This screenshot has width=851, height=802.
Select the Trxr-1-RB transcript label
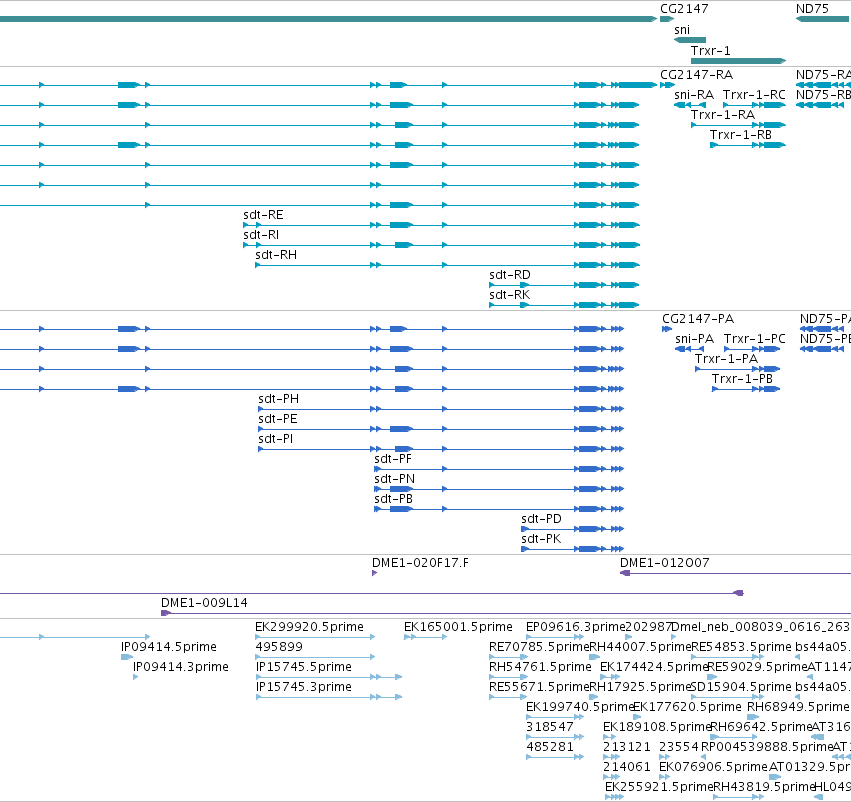point(740,135)
